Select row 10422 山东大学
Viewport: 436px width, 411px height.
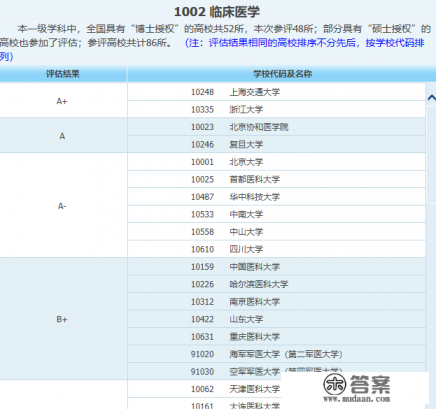pos(276,319)
